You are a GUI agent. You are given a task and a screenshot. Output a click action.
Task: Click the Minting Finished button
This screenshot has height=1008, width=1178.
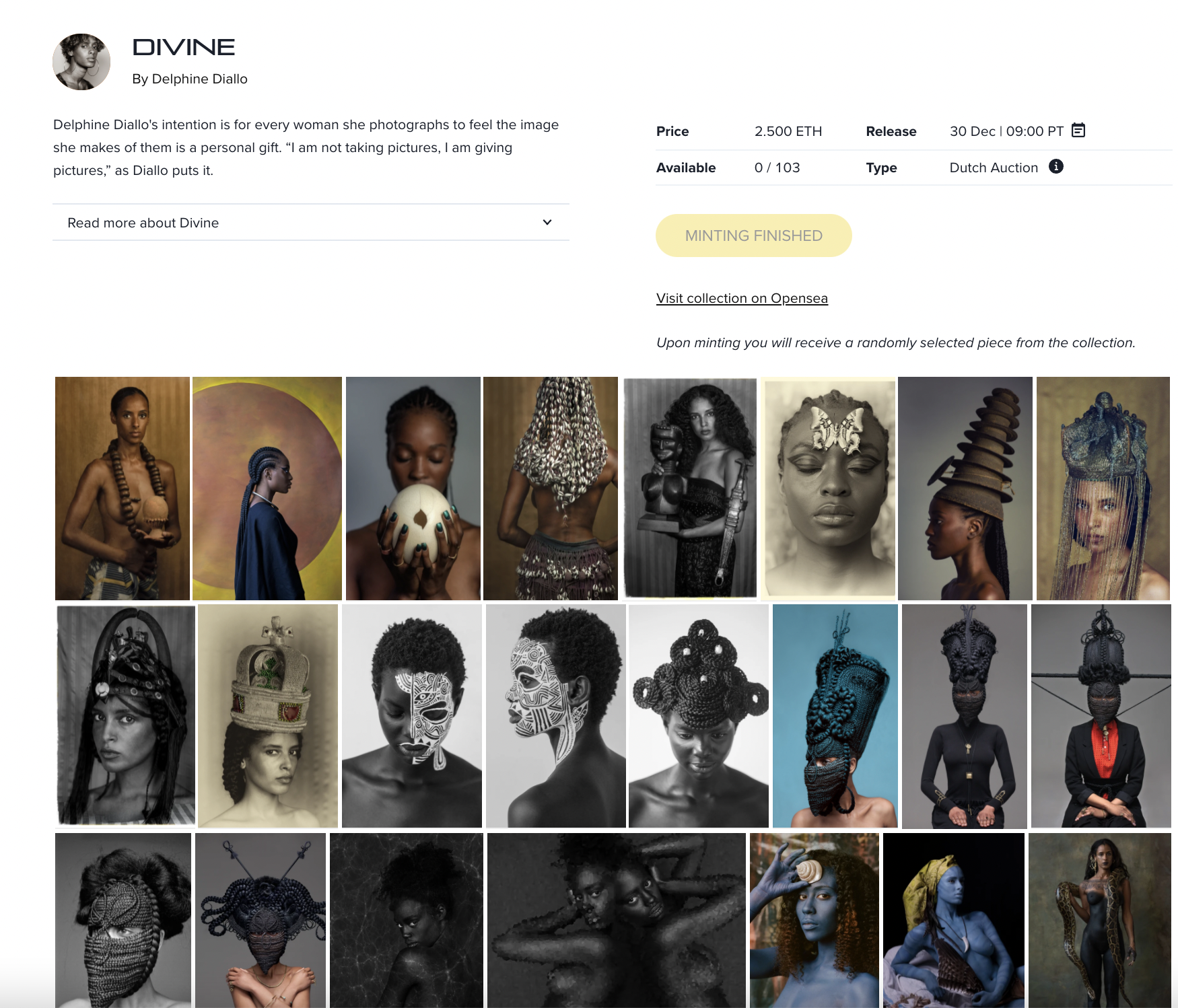753,236
